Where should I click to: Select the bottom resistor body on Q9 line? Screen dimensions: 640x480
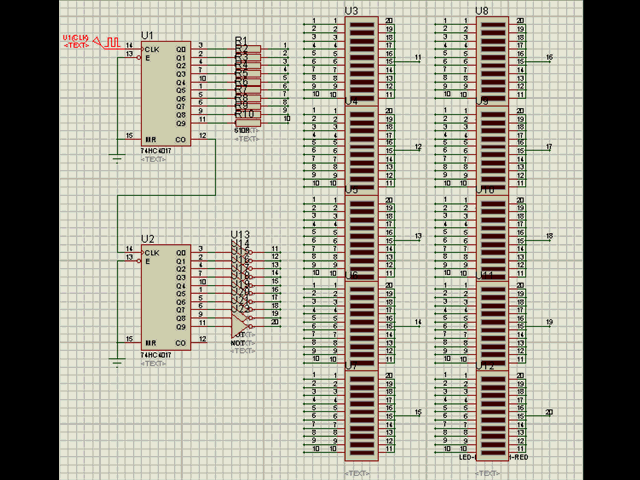[x=248, y=123]
